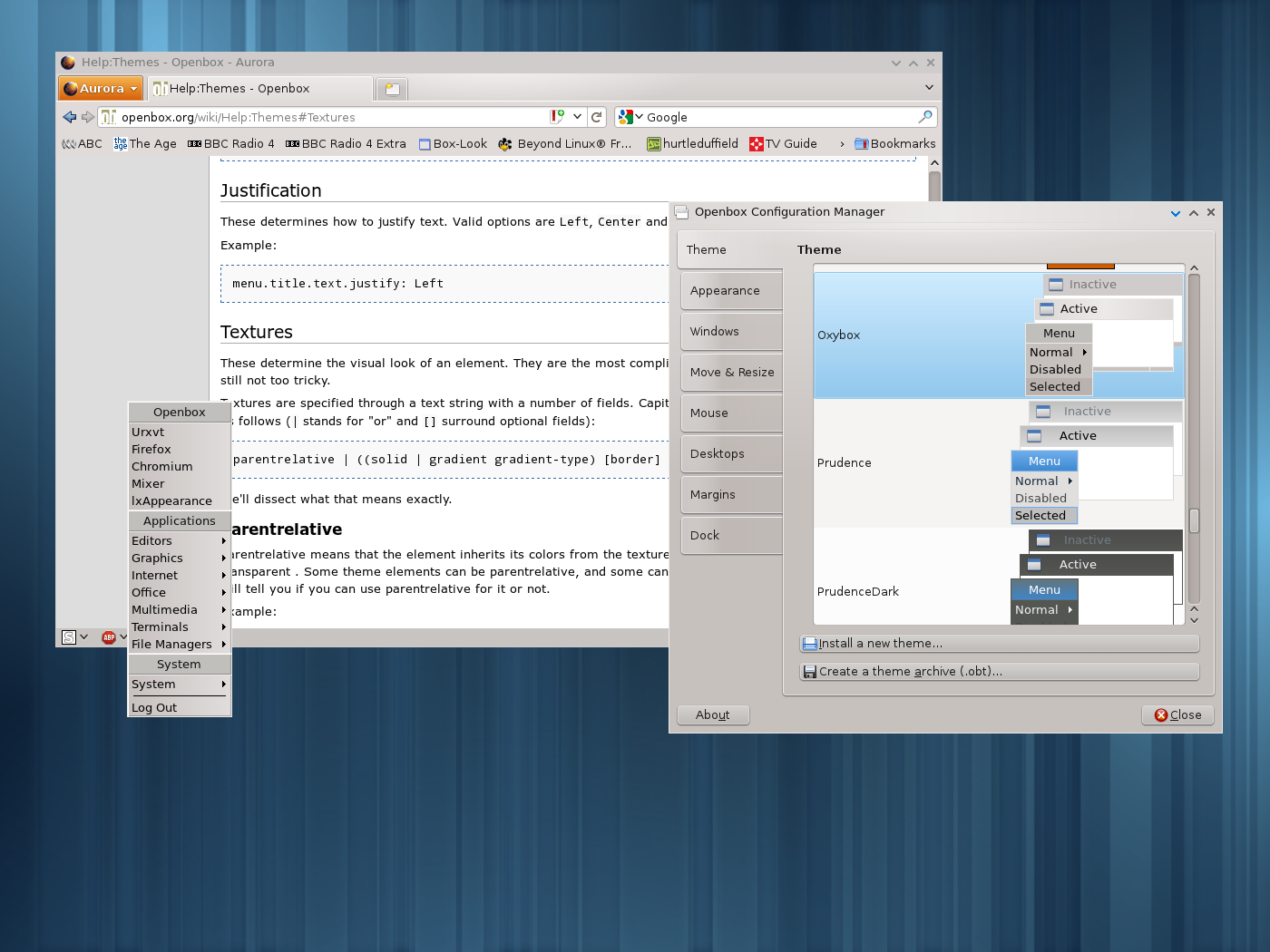This screenshot has width=1270, height=952.
Task: Click the magnifier search icon in Google box
Action: [x=925, y=117]
